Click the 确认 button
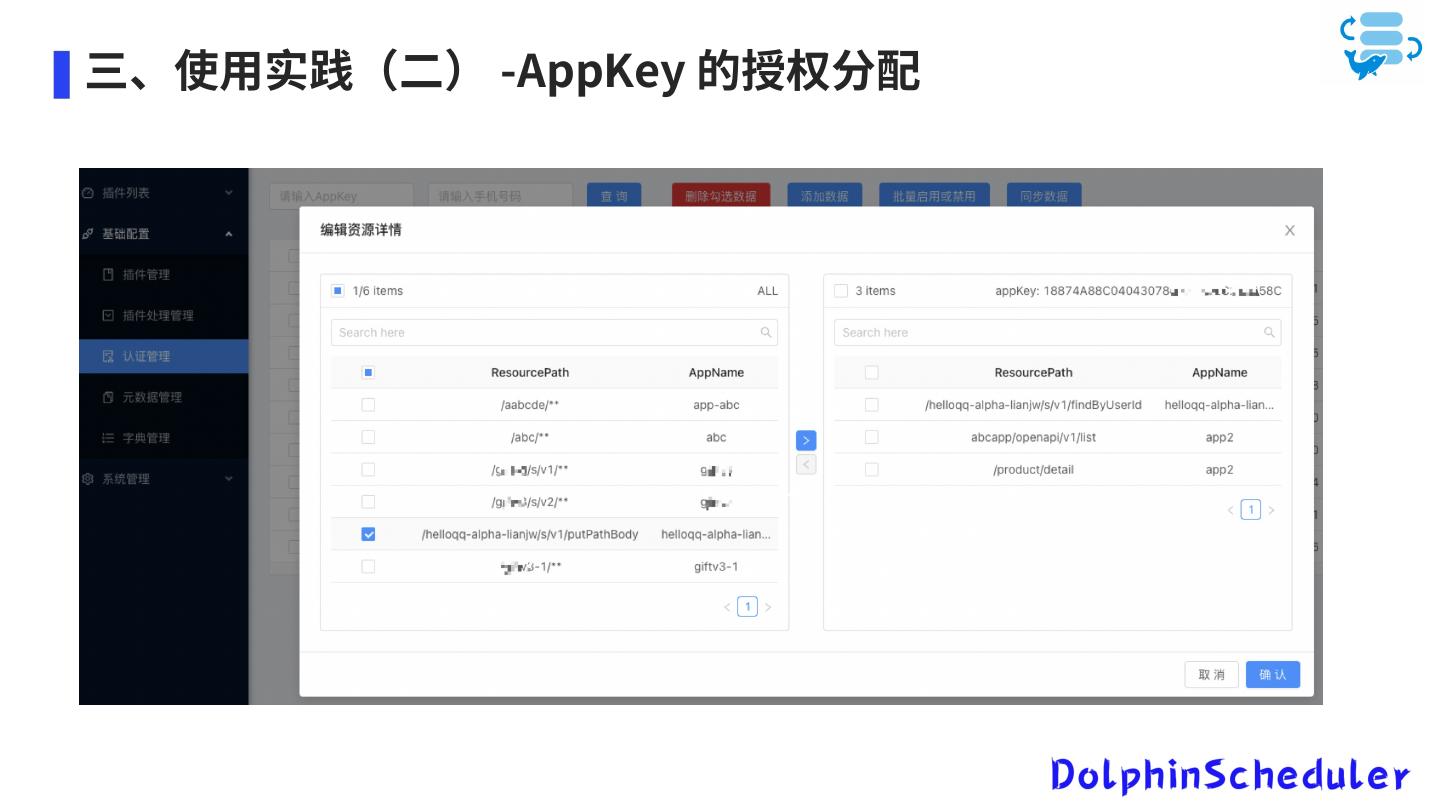The height and width of the screenshot is (810, 1440). coord(1273,675)
